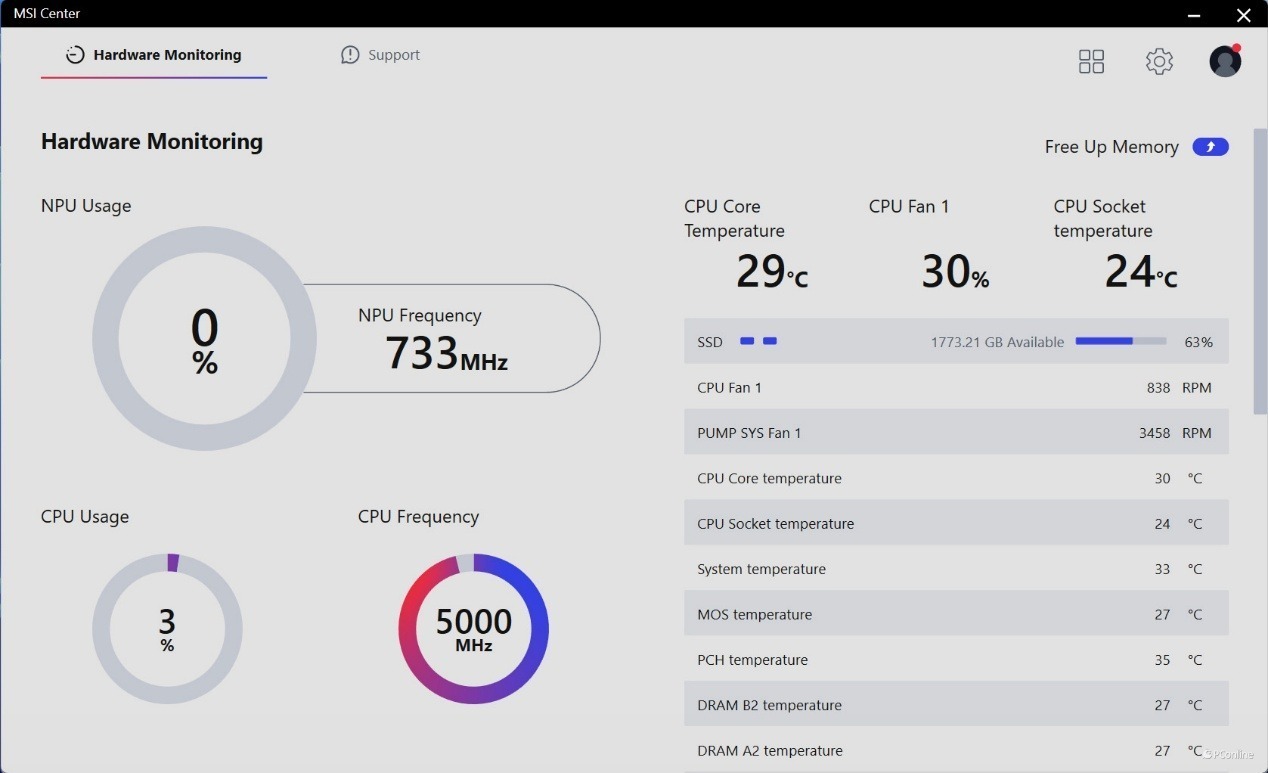Image resolution: width=1268 pixels, height=773 pixels.
Task: Click the vertical scrollbar on the right
Action: pos(1259,270)
